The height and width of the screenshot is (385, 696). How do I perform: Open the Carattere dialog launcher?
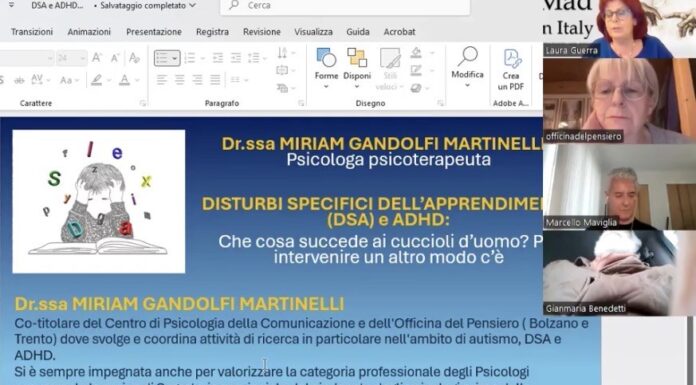pyautogui.click(x=142, y=103)
